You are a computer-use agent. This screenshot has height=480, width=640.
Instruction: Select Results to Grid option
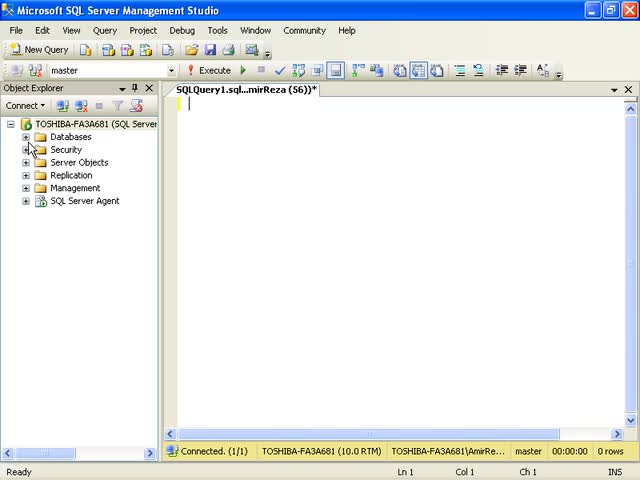[x=418, y=71]
